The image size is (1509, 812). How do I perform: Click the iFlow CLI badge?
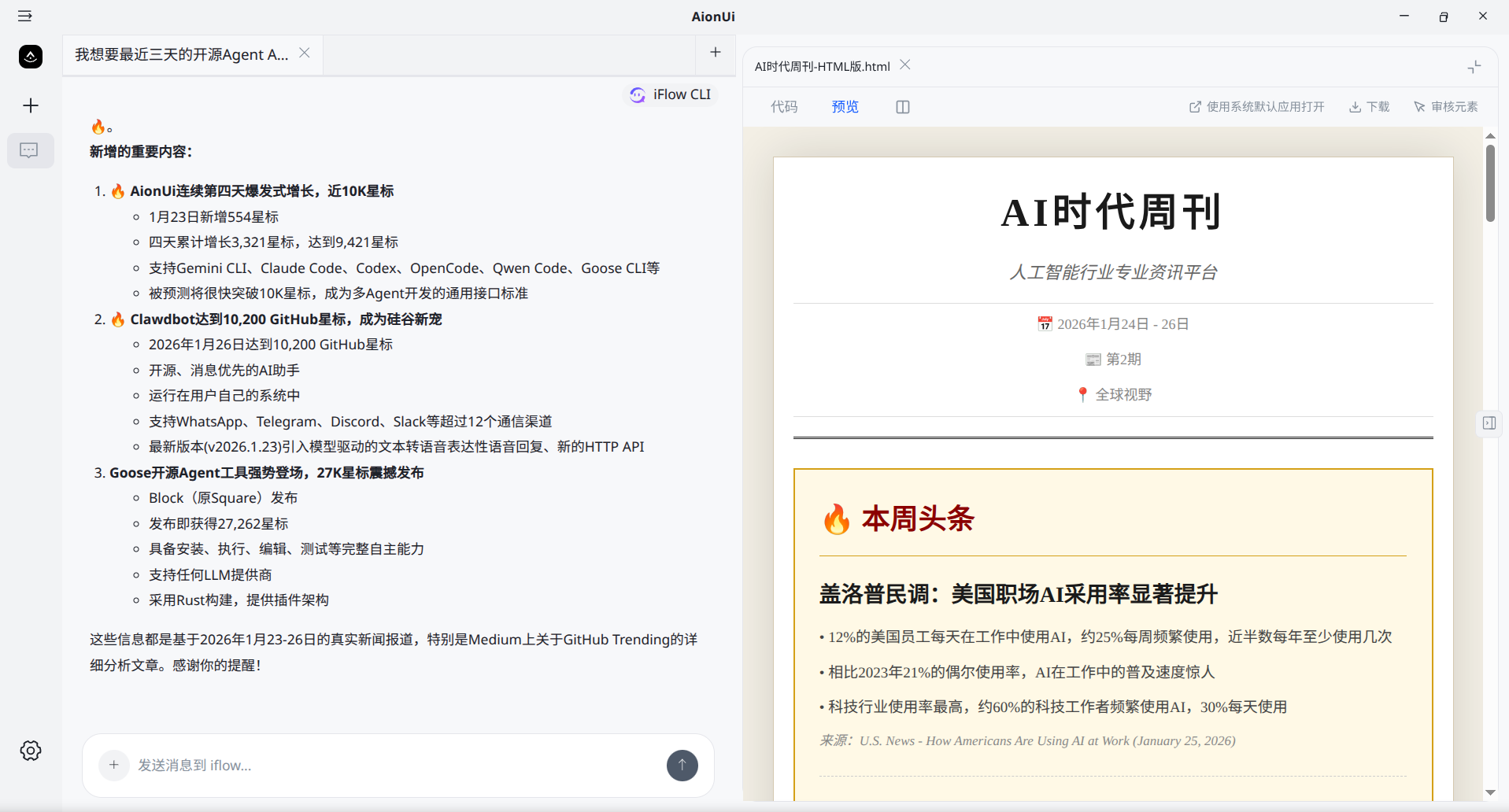pyautogui.click(x=670, y=94)
